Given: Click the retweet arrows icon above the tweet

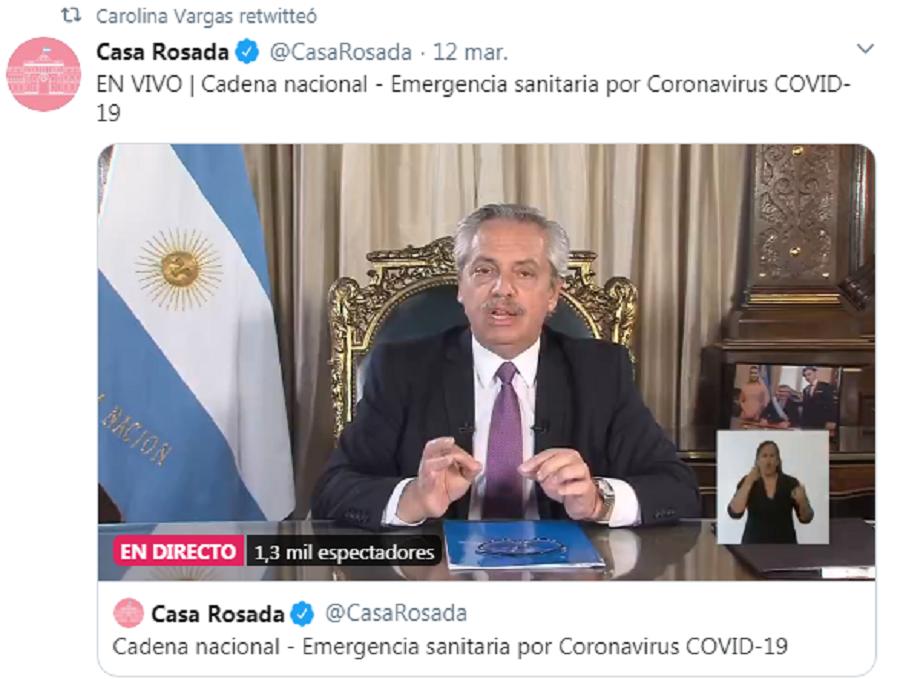Looking at the screenshot, I should pyautogui.click(x=71, y=16).
